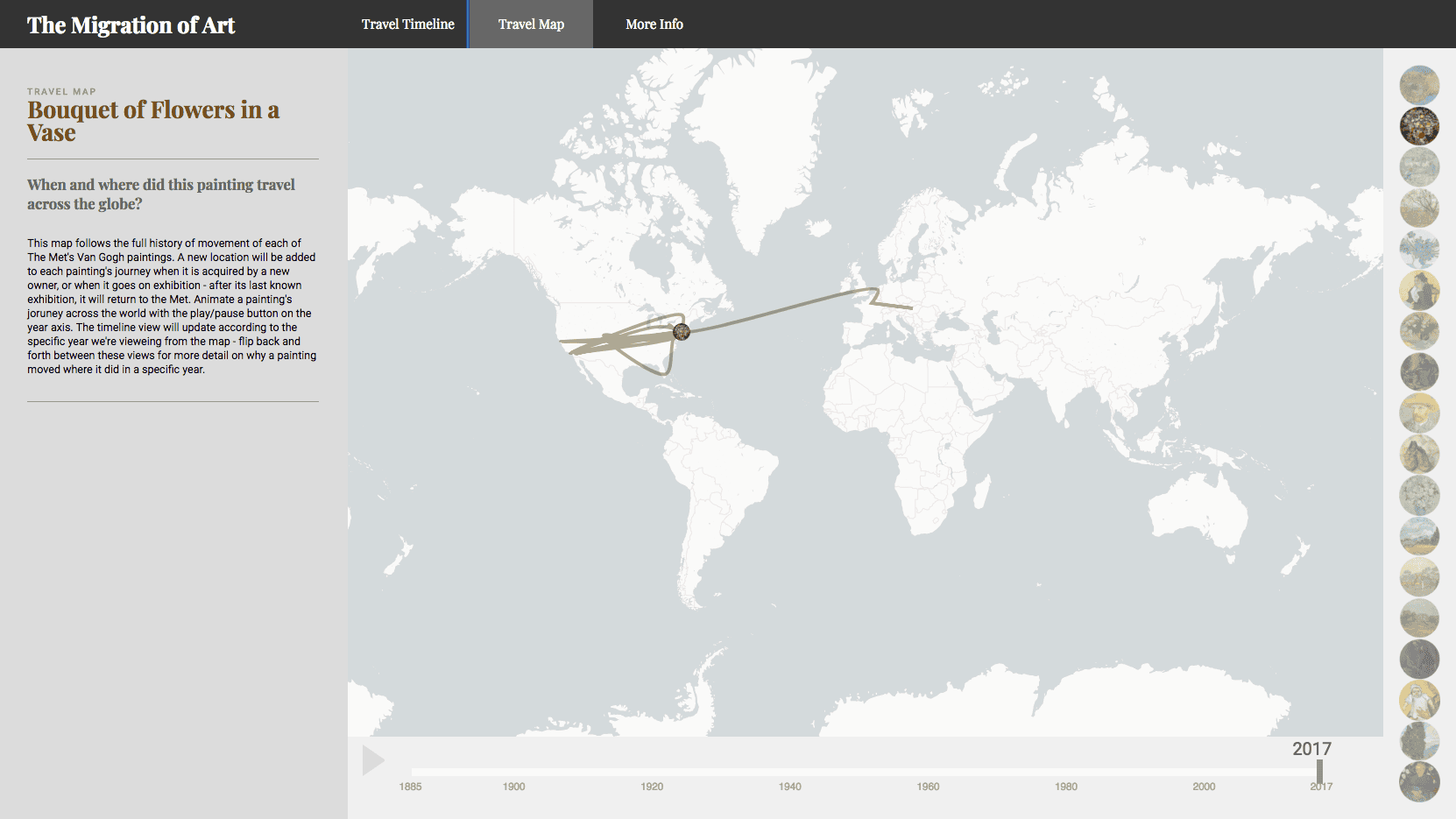Open the More Info tab

coord(654,25)
